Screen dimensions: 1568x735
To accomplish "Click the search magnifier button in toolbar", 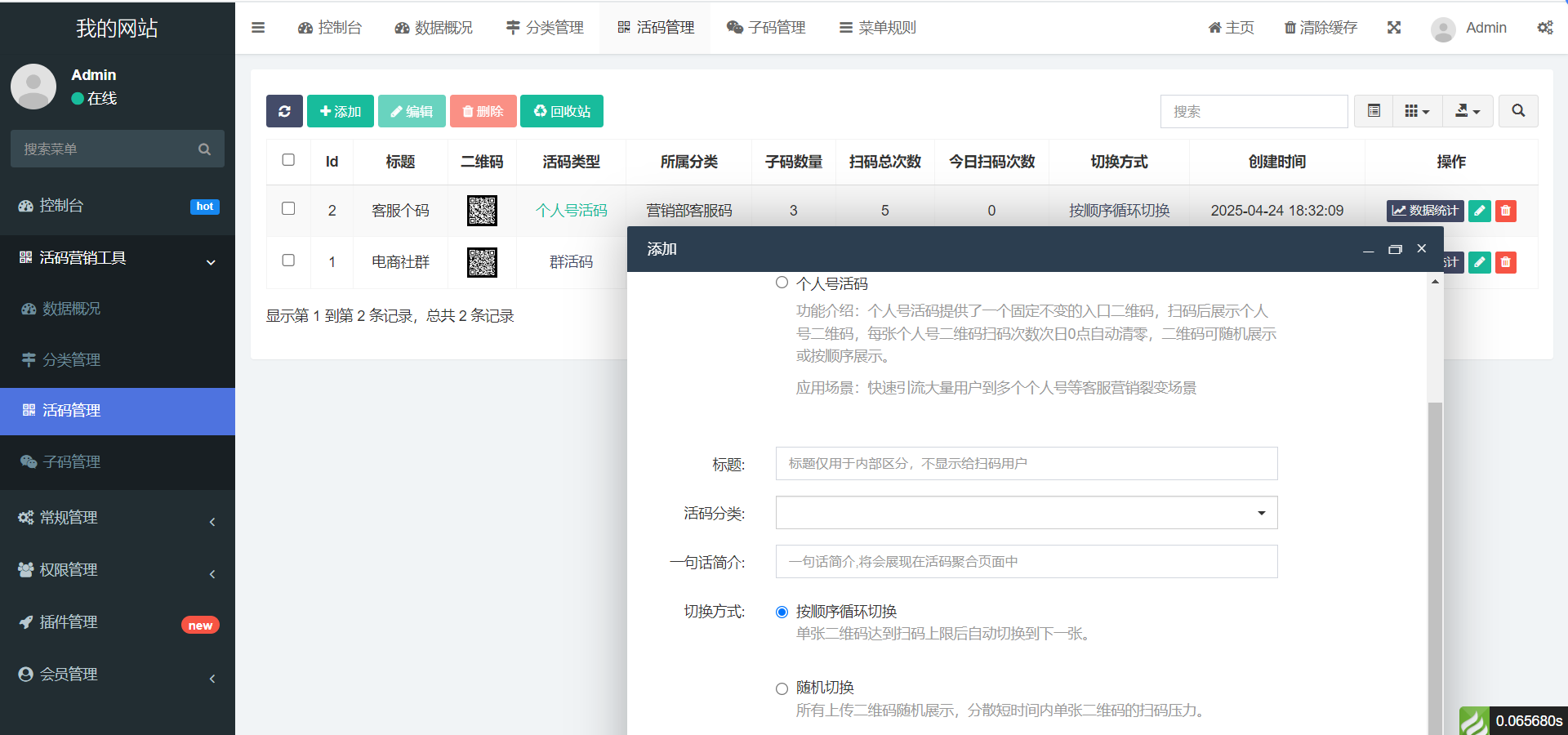I will [1518, 111].
